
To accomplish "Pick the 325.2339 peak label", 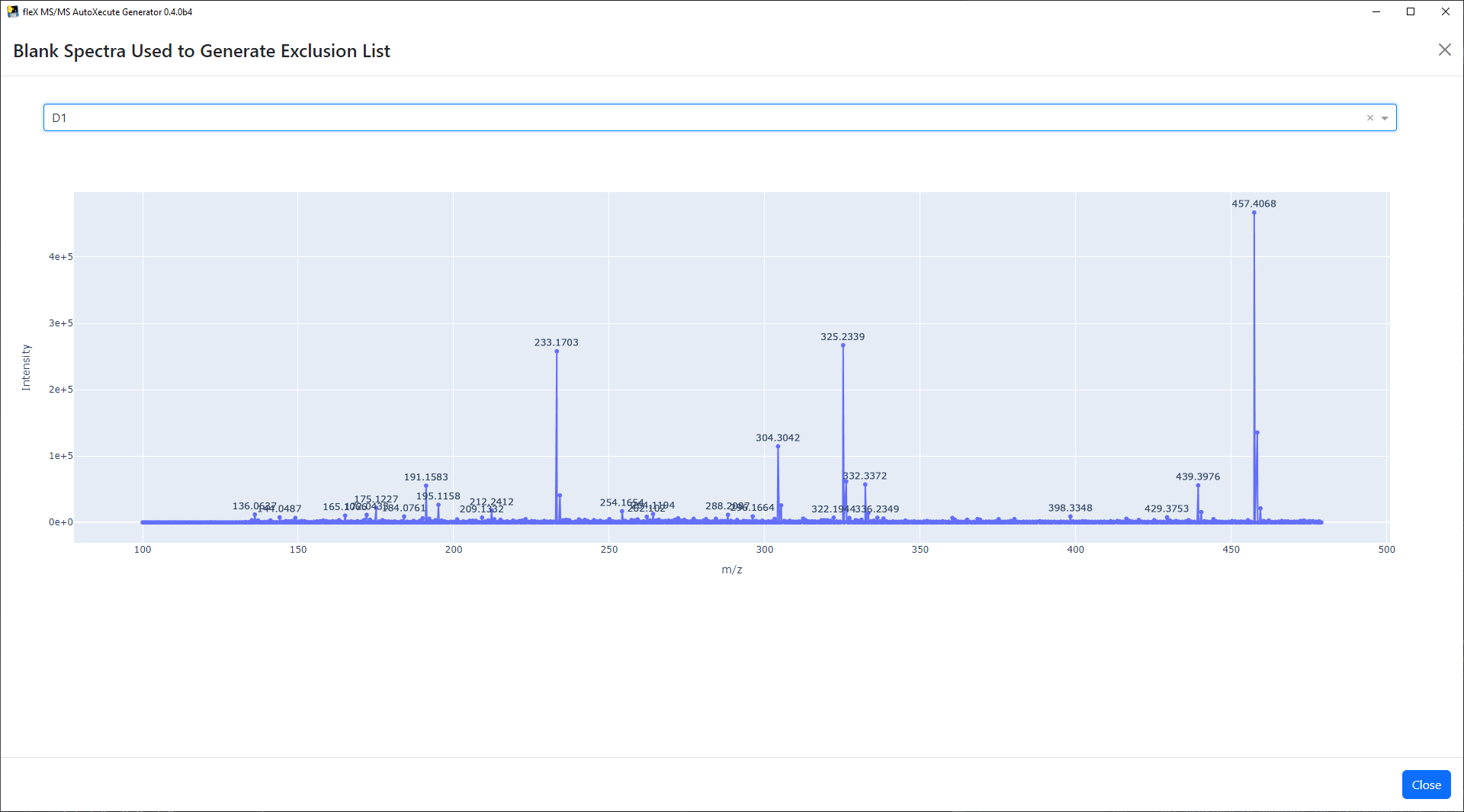I will tap(842, 336).
